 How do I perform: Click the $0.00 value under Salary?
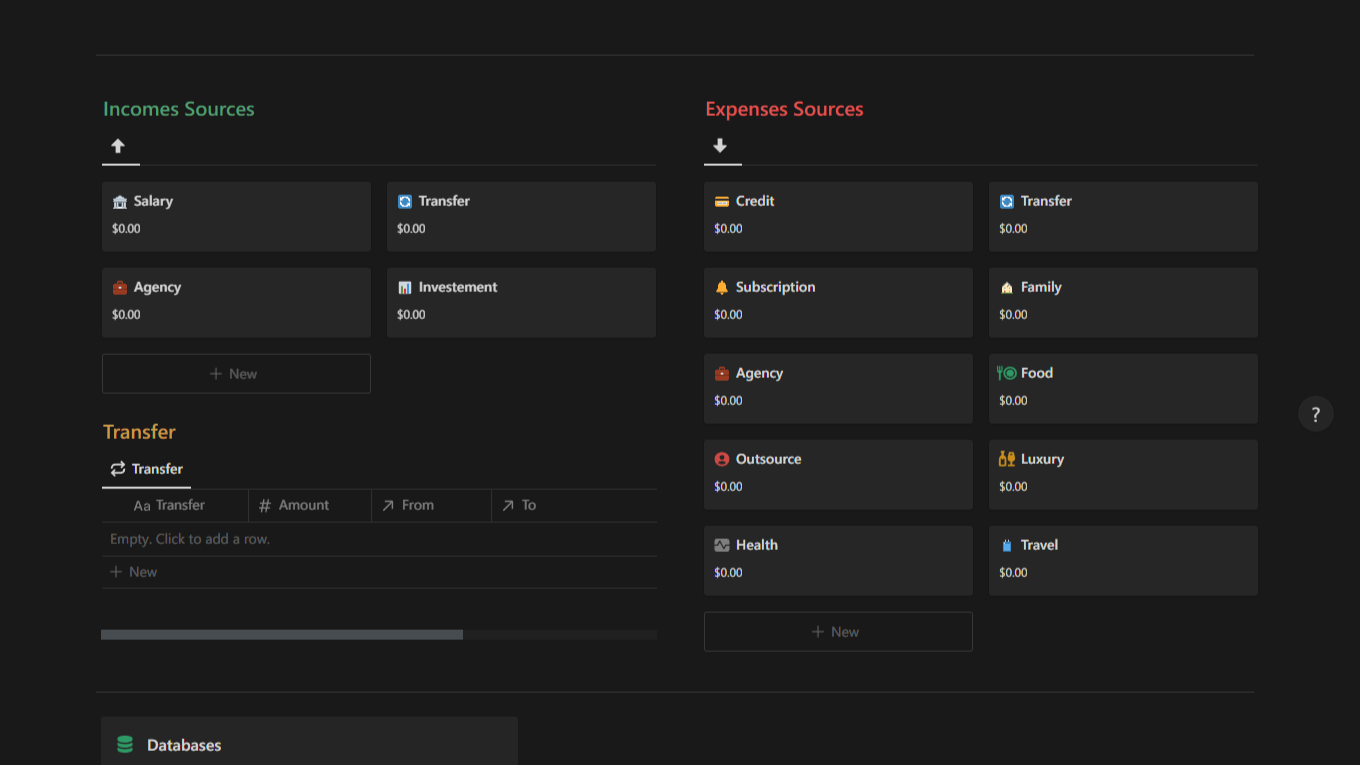click(126, 229)
